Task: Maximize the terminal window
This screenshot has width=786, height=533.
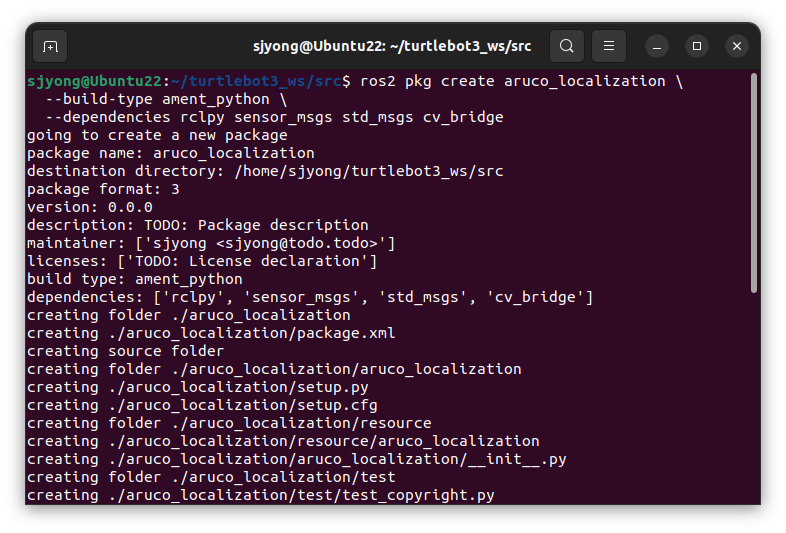Action: [x=697, y=46]
